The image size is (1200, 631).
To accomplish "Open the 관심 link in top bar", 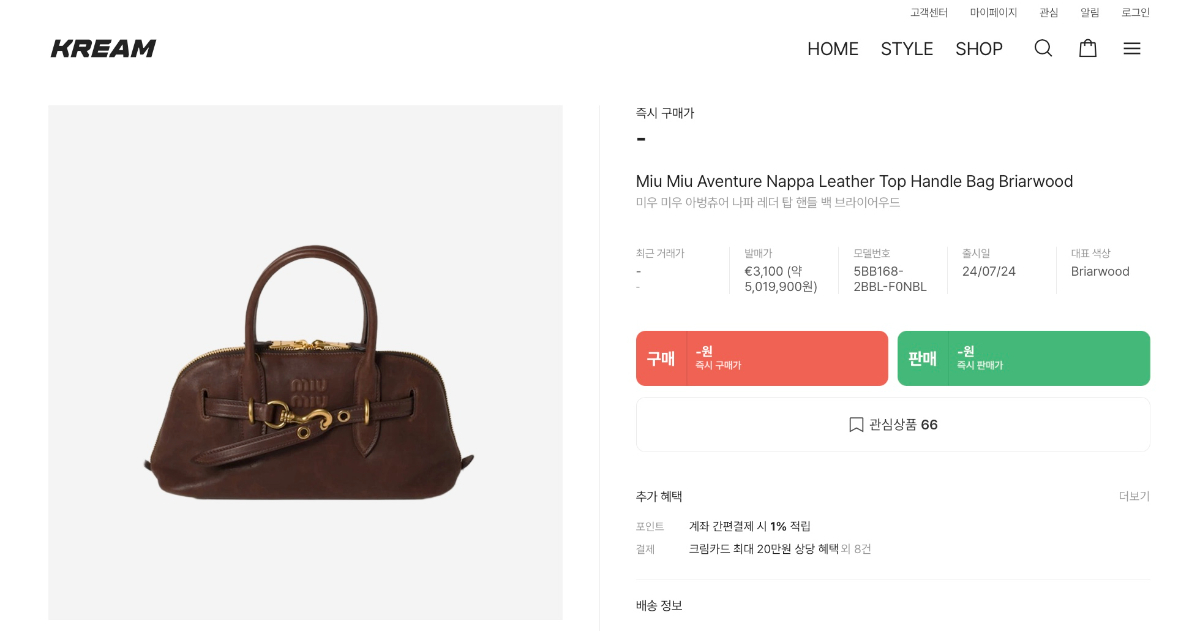I will tap(1049, 13).
